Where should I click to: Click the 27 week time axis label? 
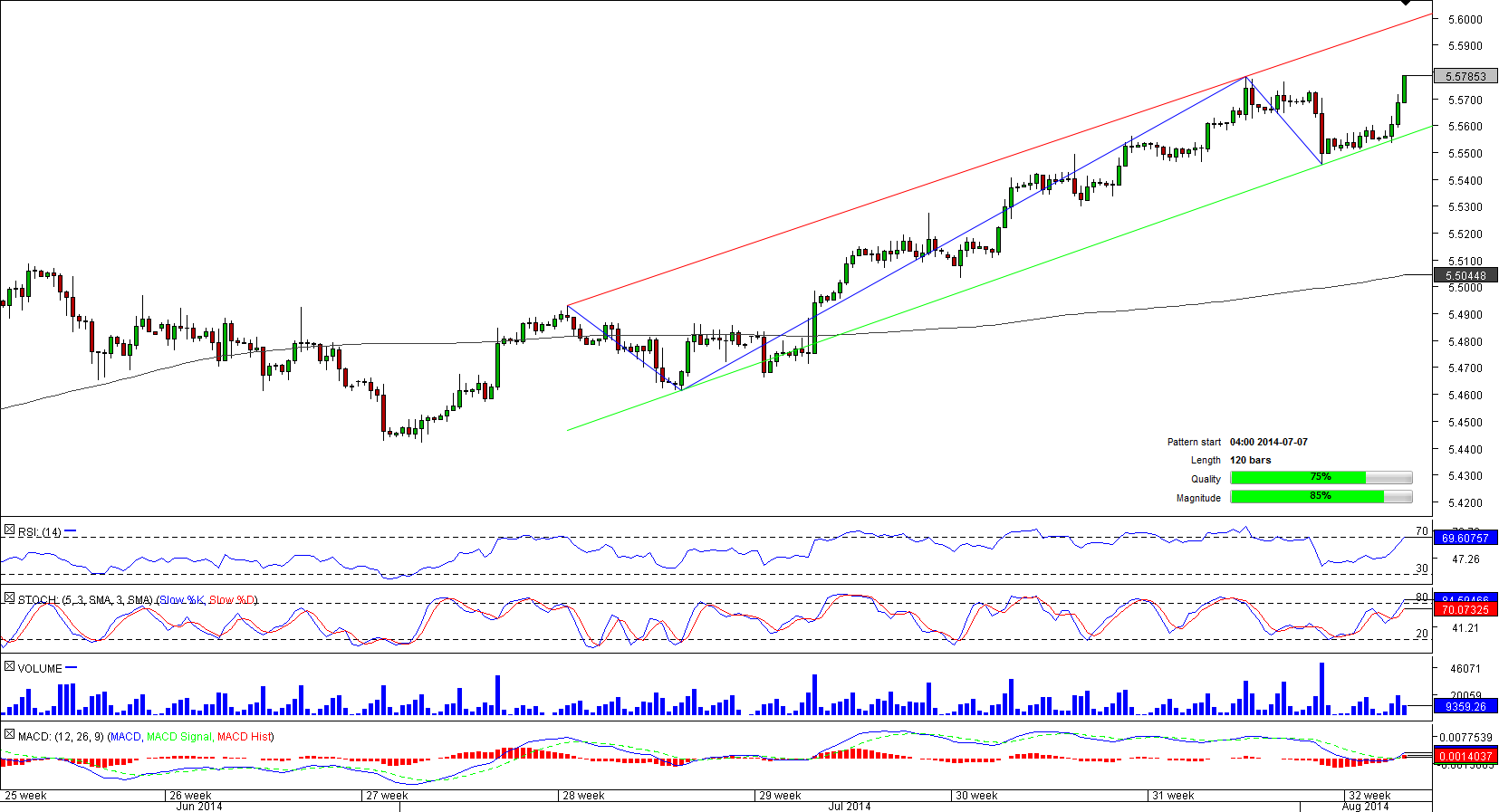(x=388, y=796)
